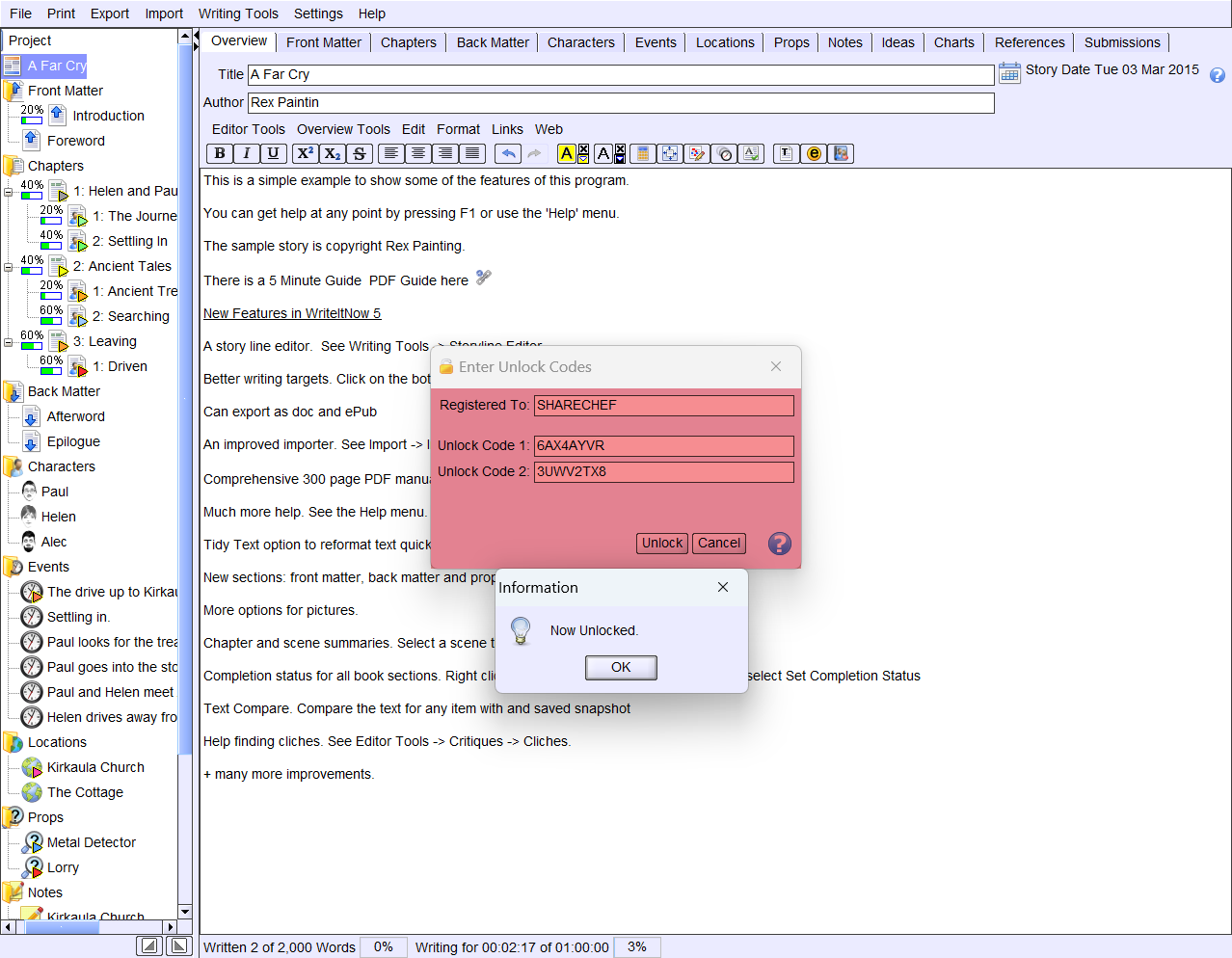This screenshot has height=958, width=1232.
Task: Click the Unlock button
Action: click(x=662, y=544)
